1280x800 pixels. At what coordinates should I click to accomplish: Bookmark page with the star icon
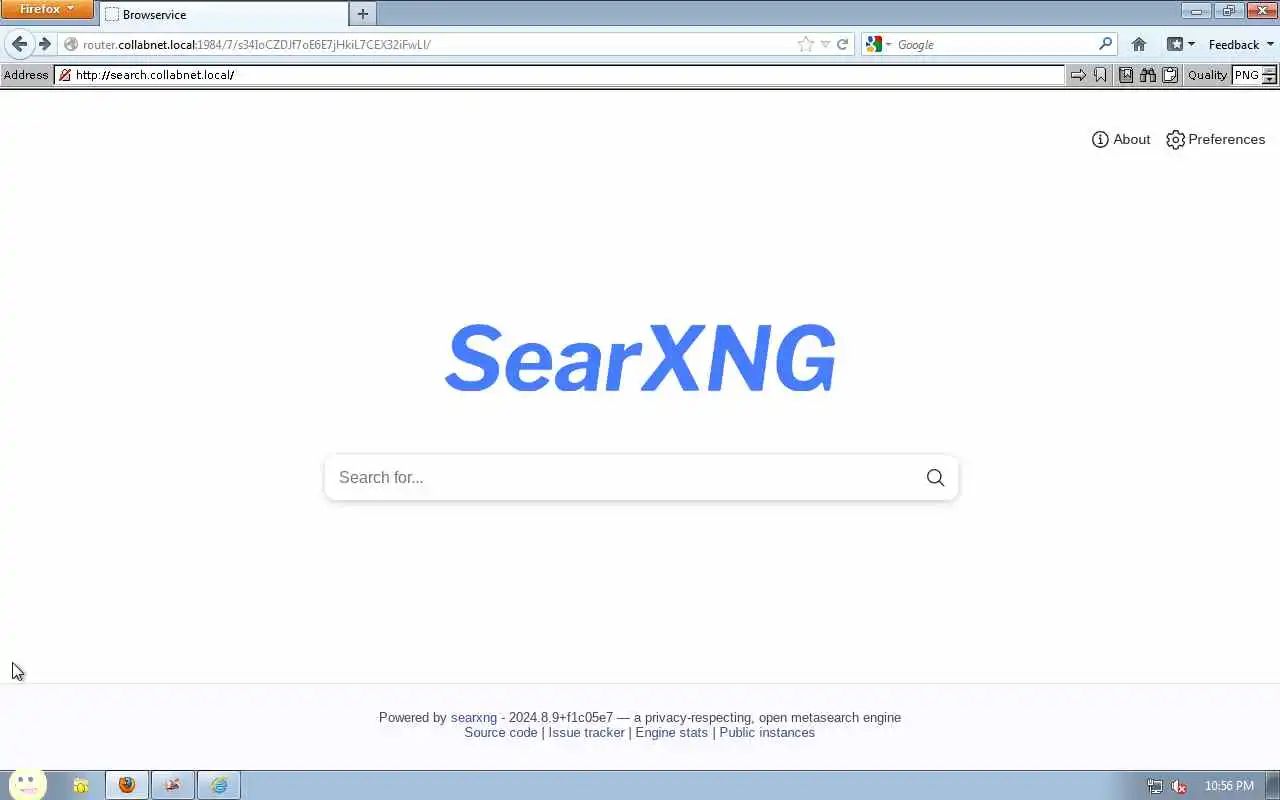pyautogui.click(x=806, y=44)
